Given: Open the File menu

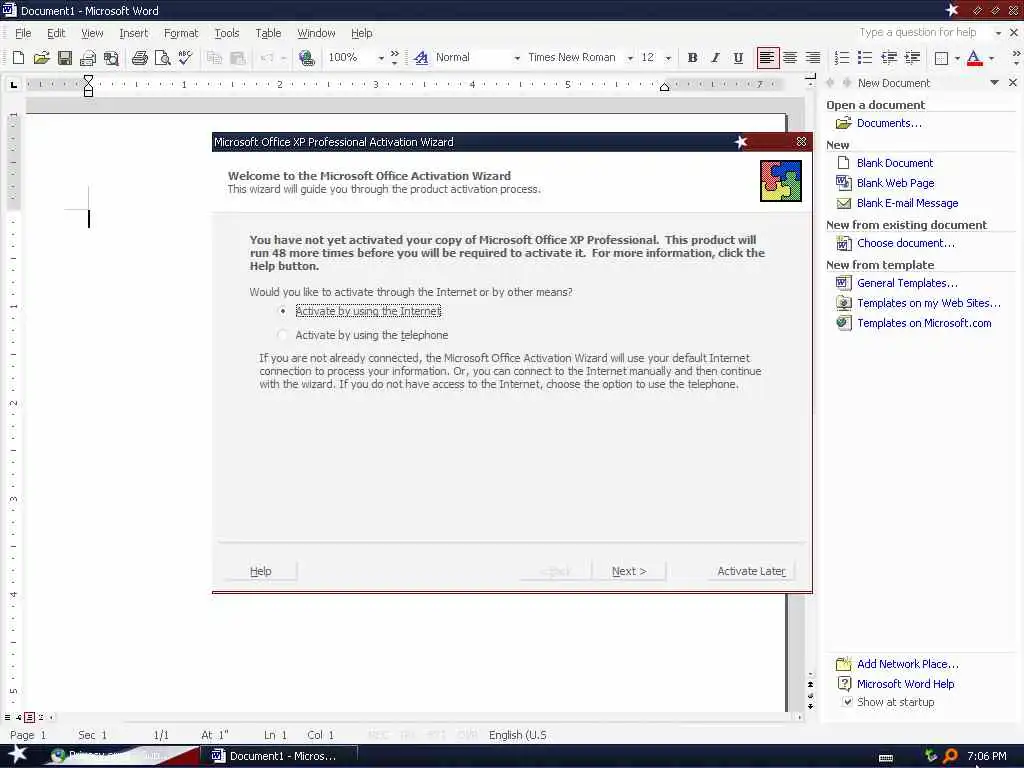Looking at the screenshot, I should click(23, 33).
